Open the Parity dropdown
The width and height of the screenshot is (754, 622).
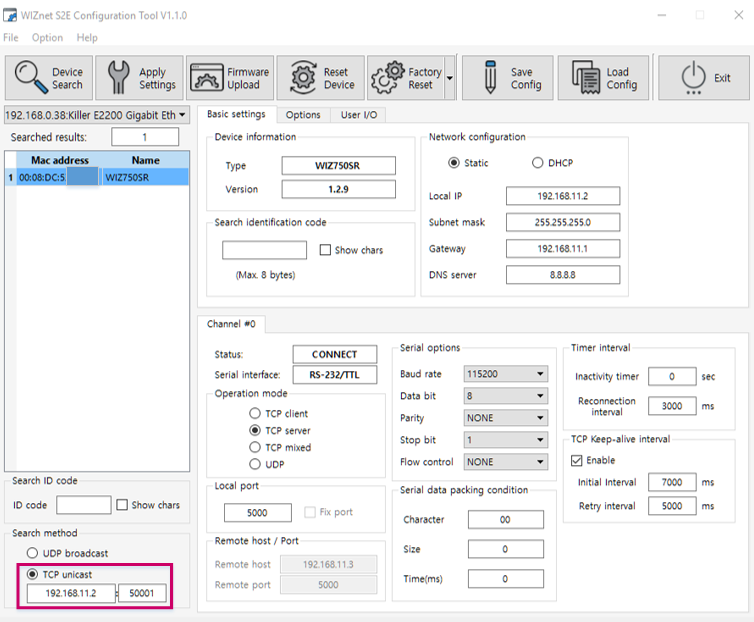[x=505, y=418]
